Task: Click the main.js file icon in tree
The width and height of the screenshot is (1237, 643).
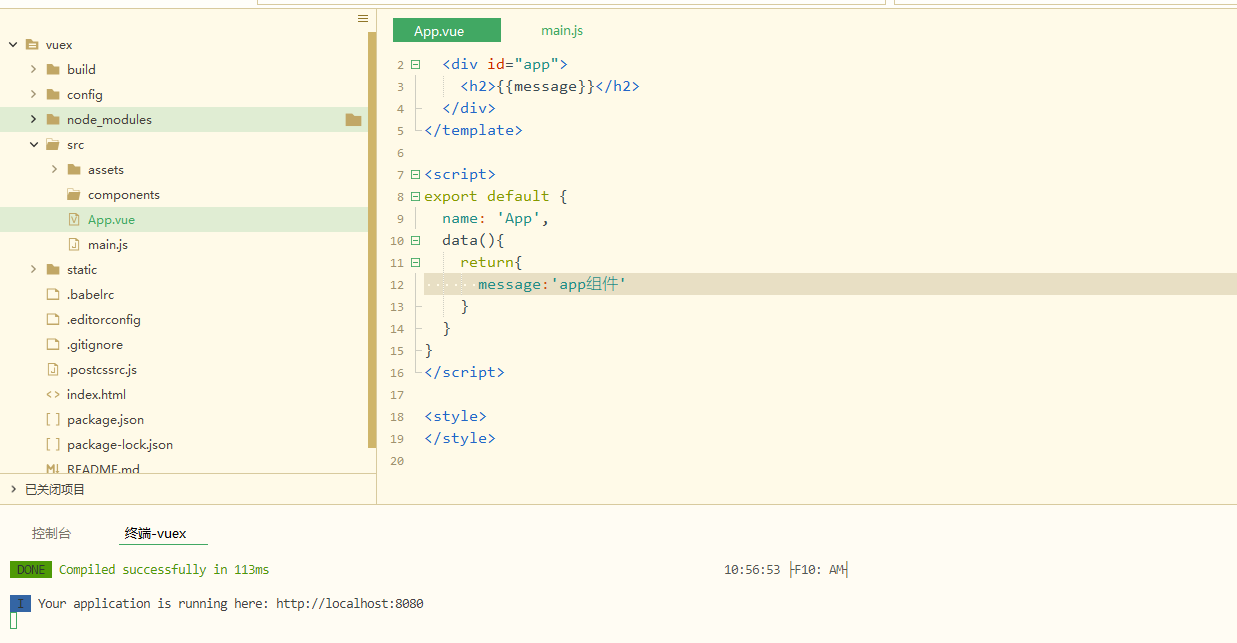Action: pyautogui.click(x=74, y=244)
